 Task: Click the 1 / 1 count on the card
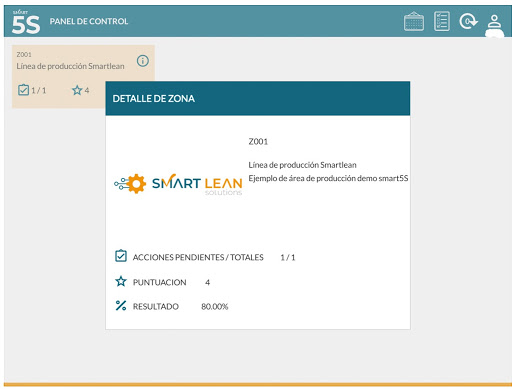coord(39,90)
